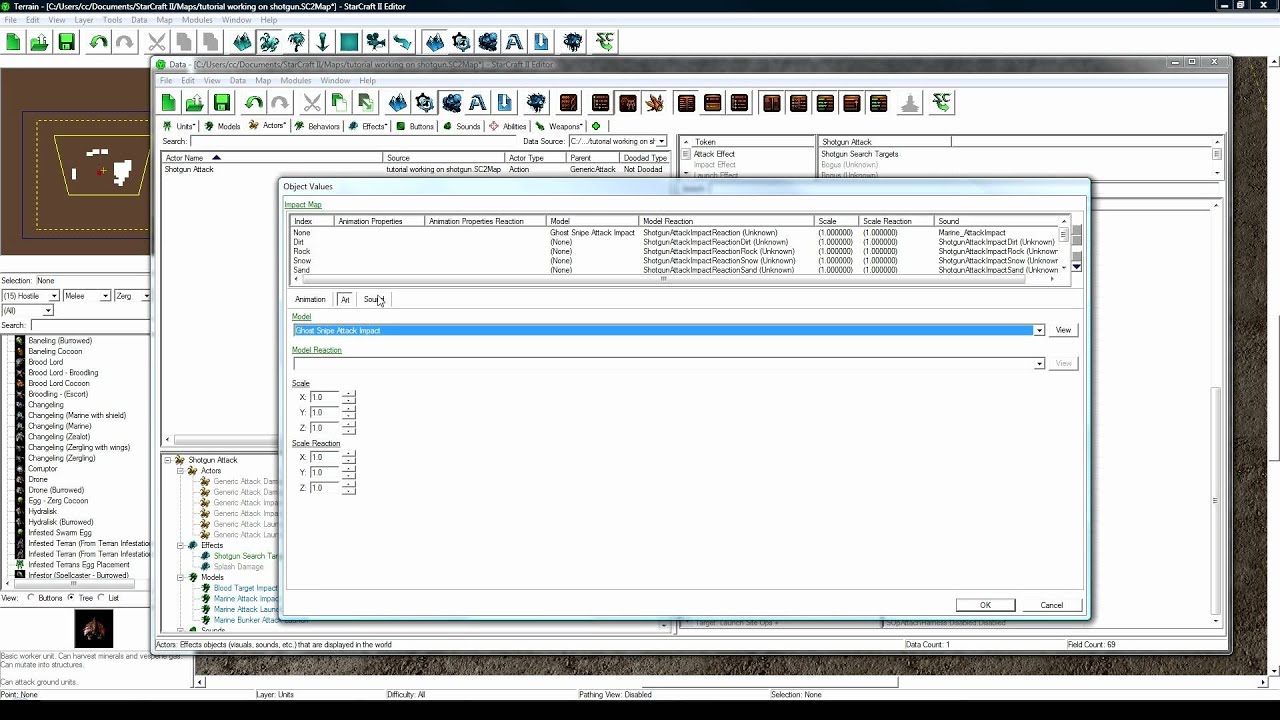Click Cut scissors in Data window toolbar
The height and width of the screenshot is (720, 1280).
point(312,102)
